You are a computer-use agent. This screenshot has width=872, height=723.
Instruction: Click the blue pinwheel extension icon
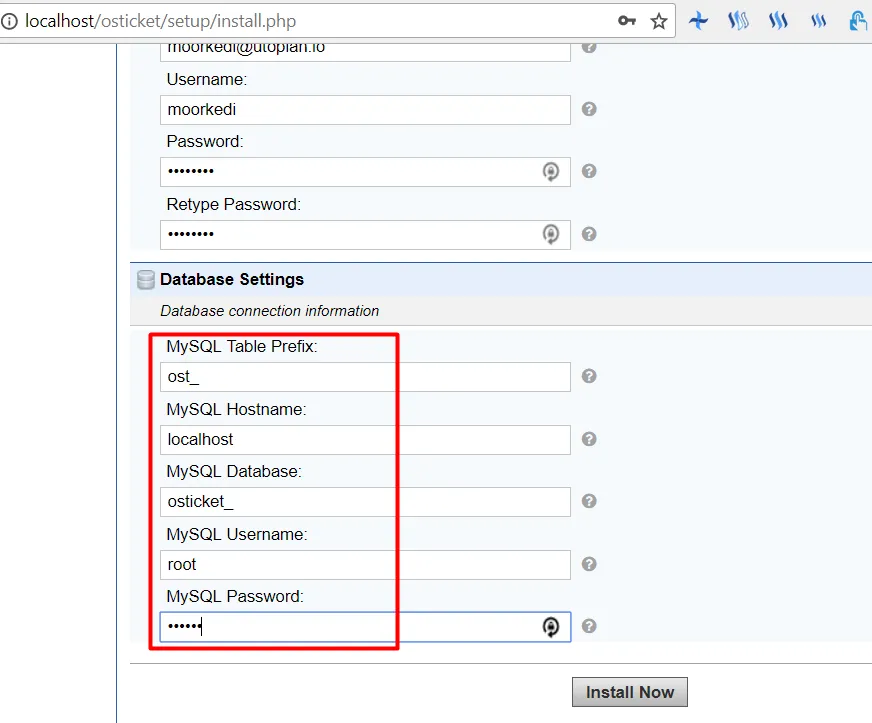click(698, 21)
